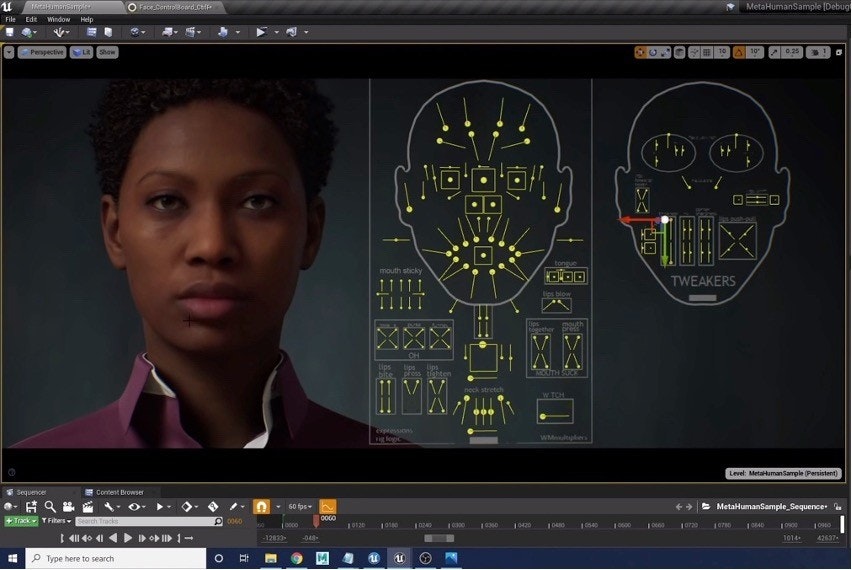852x570 pixels.
Task: Open the Windows Start menu
Action: tap(12, 558)
